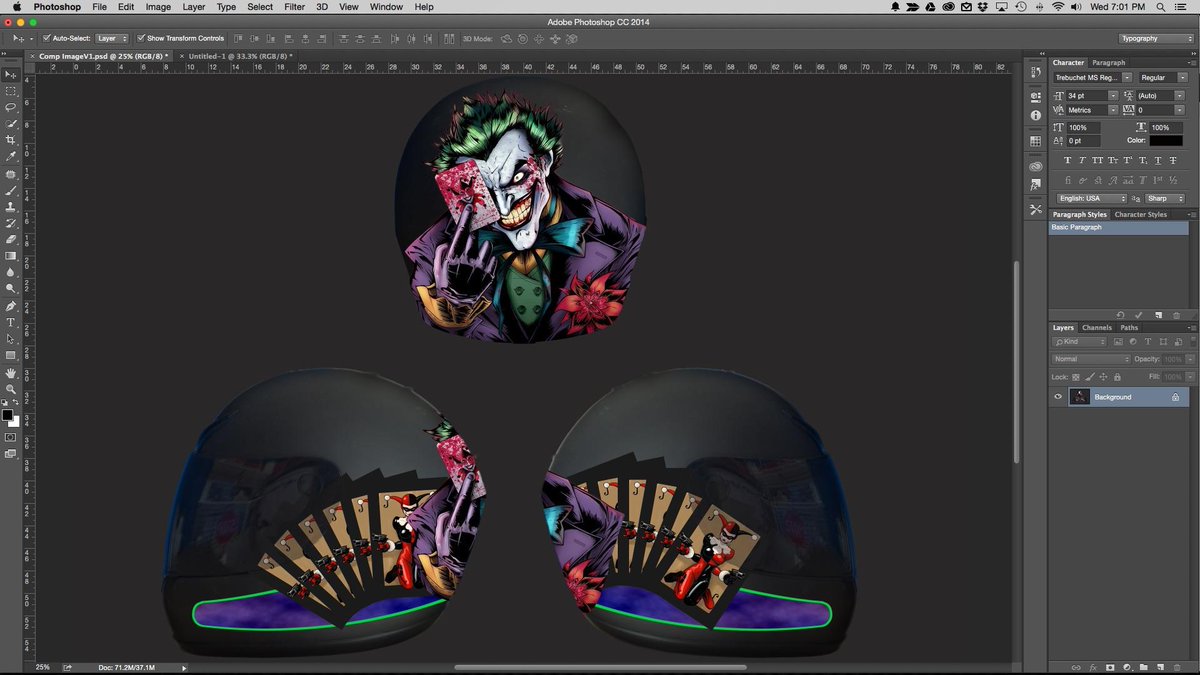Select the Rectangle shape tool

click(x=11, y=355)
